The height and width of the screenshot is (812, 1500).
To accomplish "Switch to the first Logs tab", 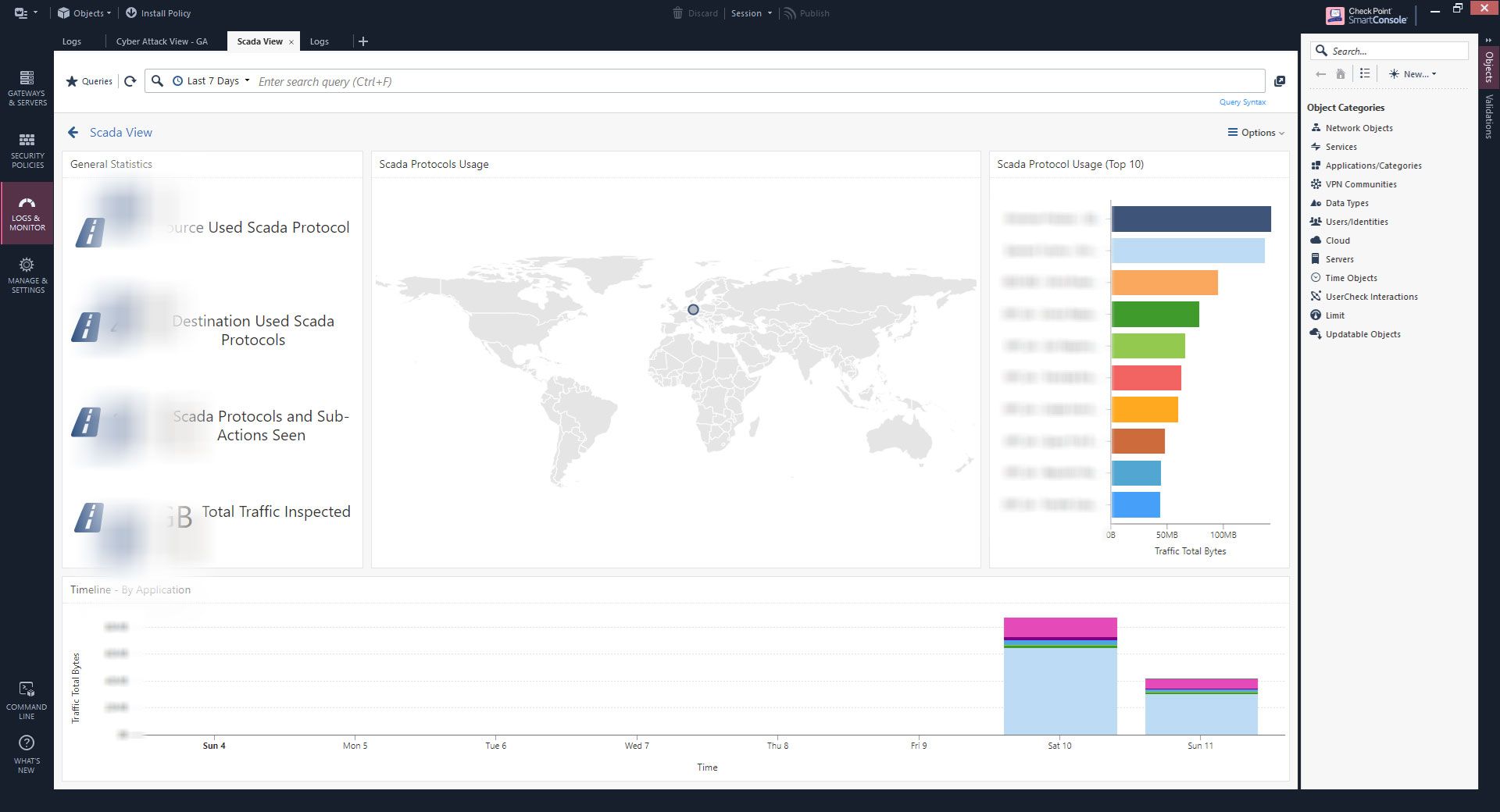I will click(x=72, y=41).
